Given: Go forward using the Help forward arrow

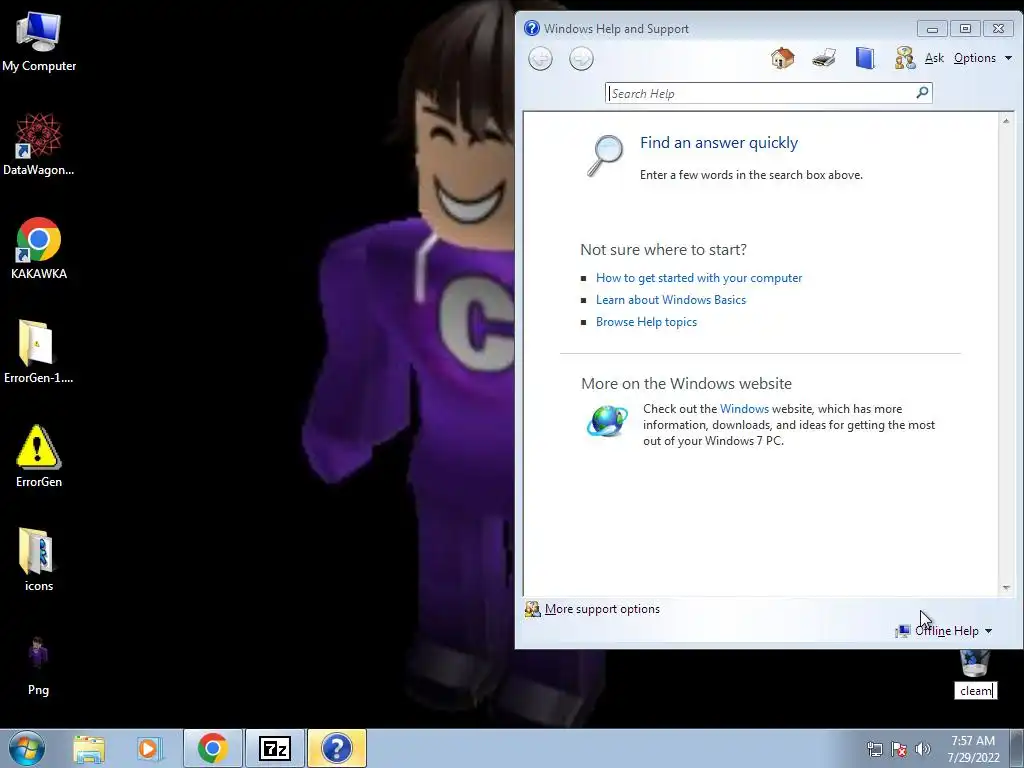Looking at the screenshot, I should tap(581, 59).
